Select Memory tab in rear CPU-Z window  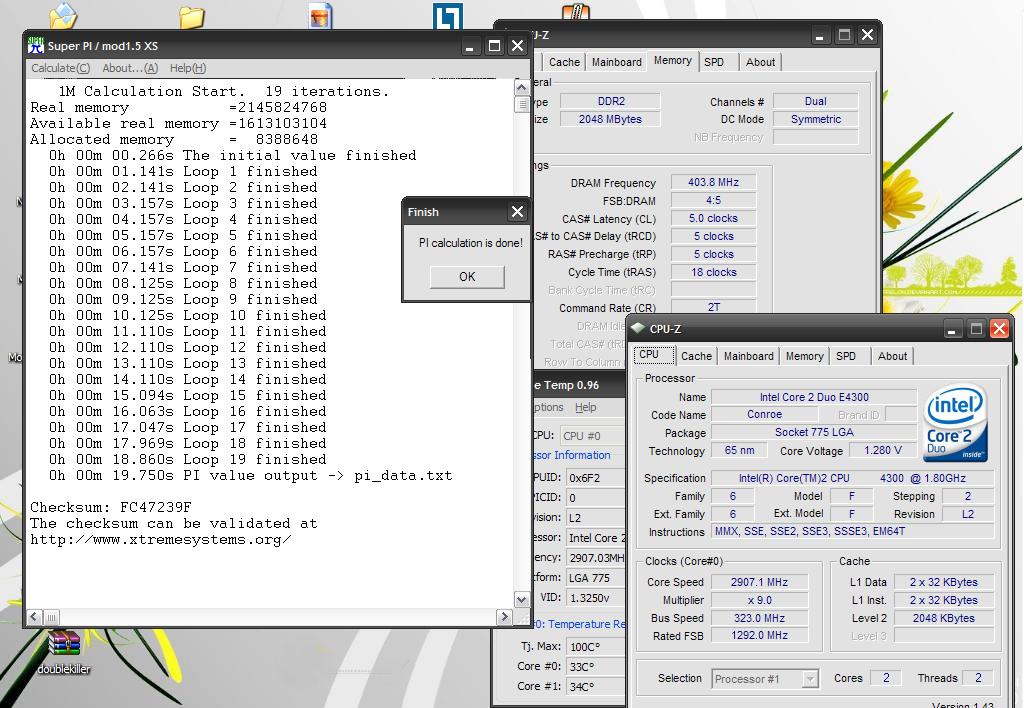click(673, 60)
